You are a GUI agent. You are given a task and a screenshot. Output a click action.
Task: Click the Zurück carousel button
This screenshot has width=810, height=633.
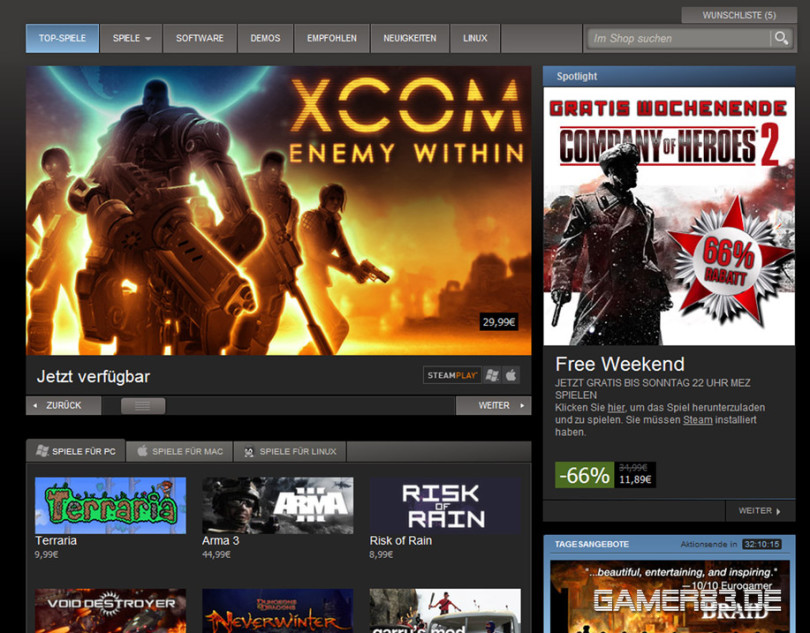point(64,406)
